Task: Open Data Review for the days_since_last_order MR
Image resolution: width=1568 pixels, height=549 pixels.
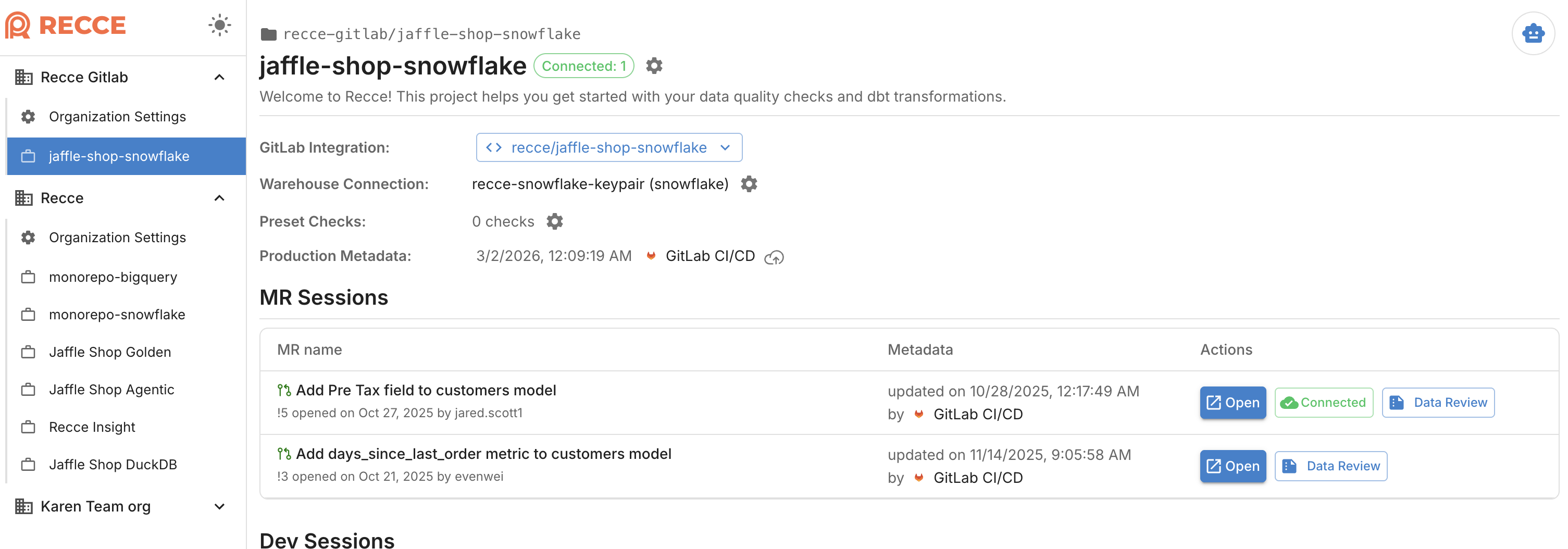Action: [x=1330, y=466]
